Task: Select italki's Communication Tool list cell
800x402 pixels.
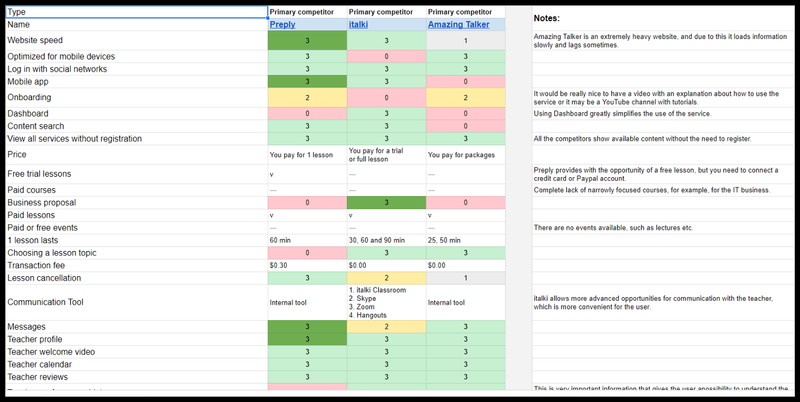Action: pyautogui.click(x=386, y=303)
